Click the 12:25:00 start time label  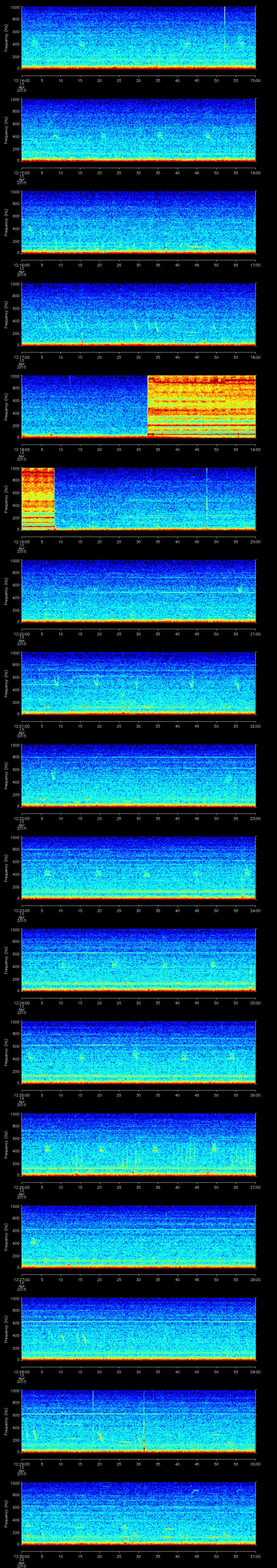click(21, 1095)
